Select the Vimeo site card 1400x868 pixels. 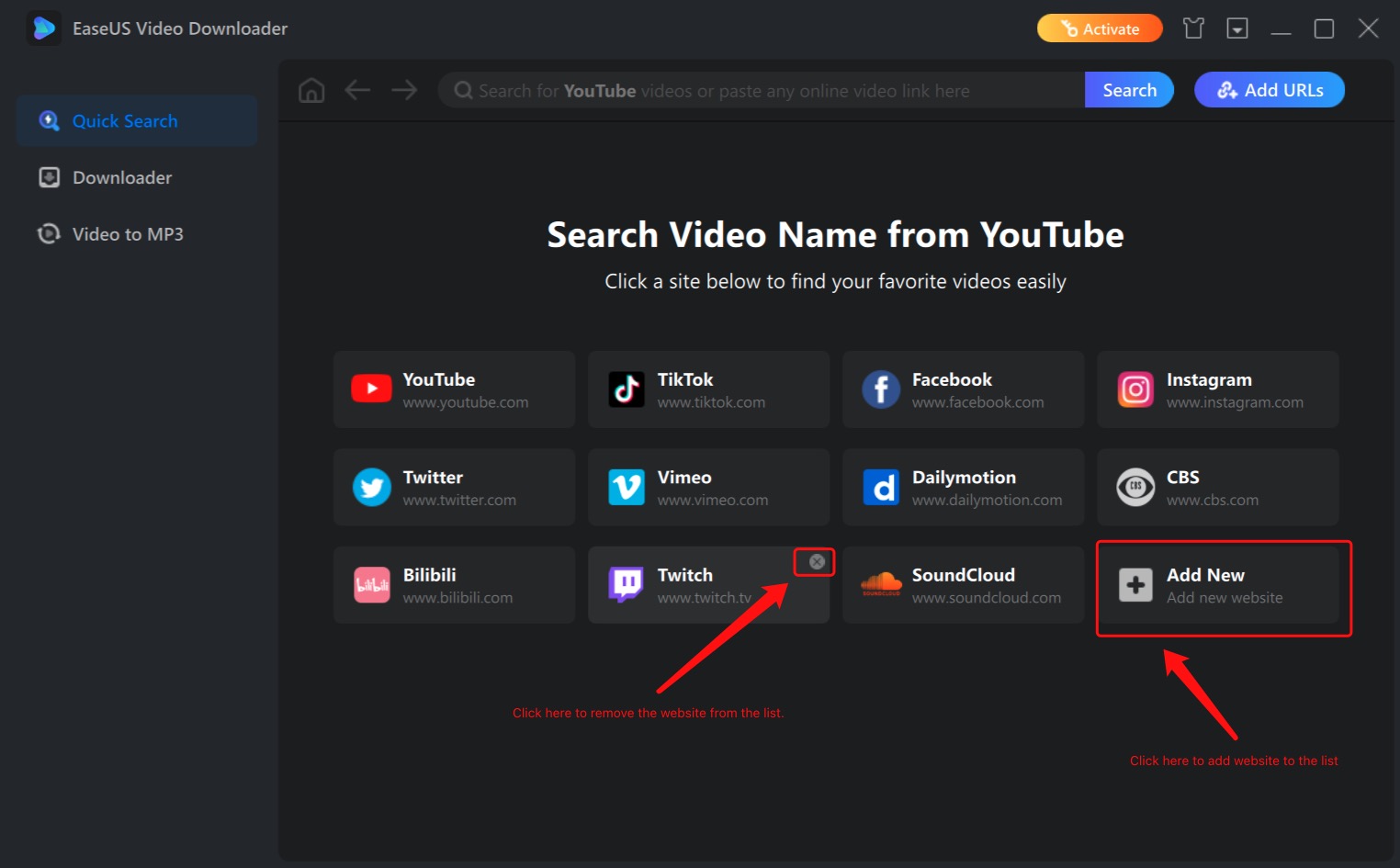[708, 487]
